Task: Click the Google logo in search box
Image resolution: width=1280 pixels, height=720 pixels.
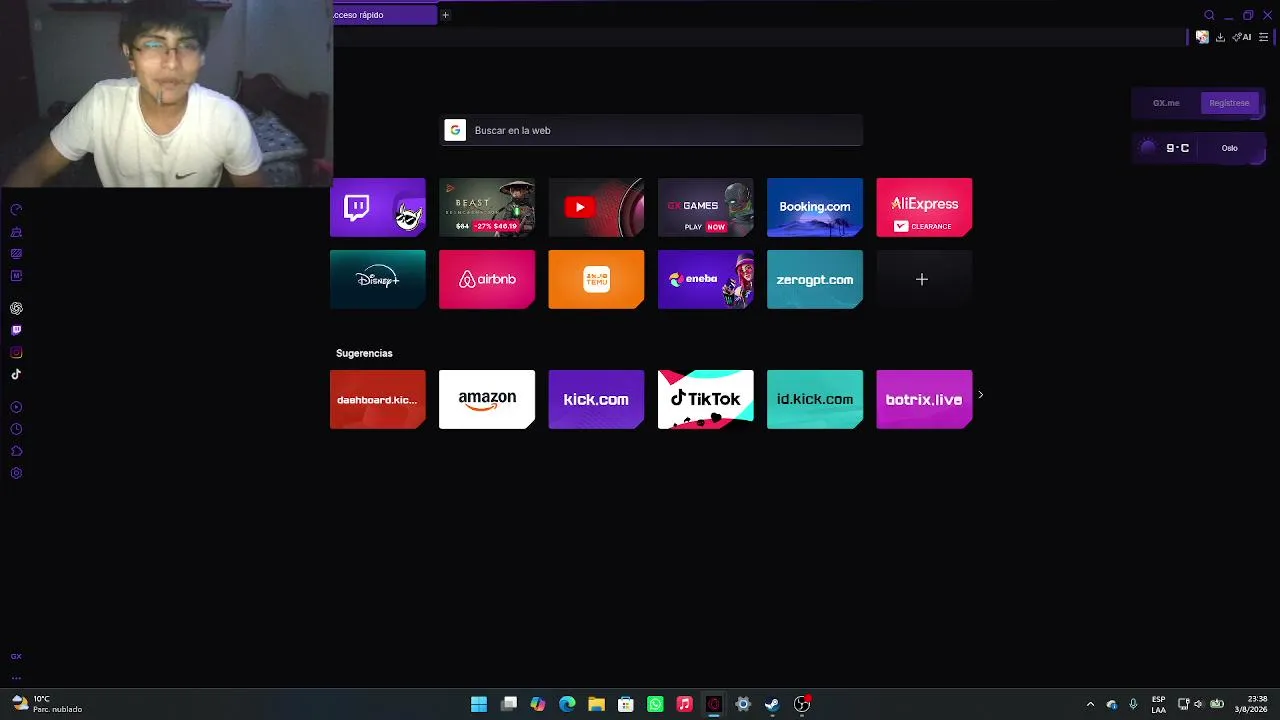Action: click(455, 130)
